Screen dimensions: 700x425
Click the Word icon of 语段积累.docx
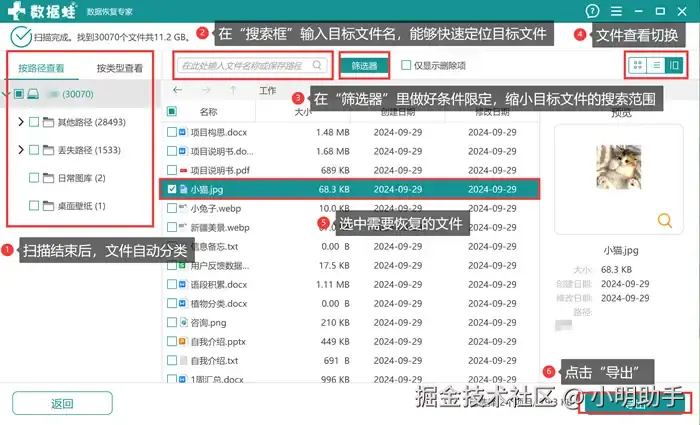tap(183, 284)
